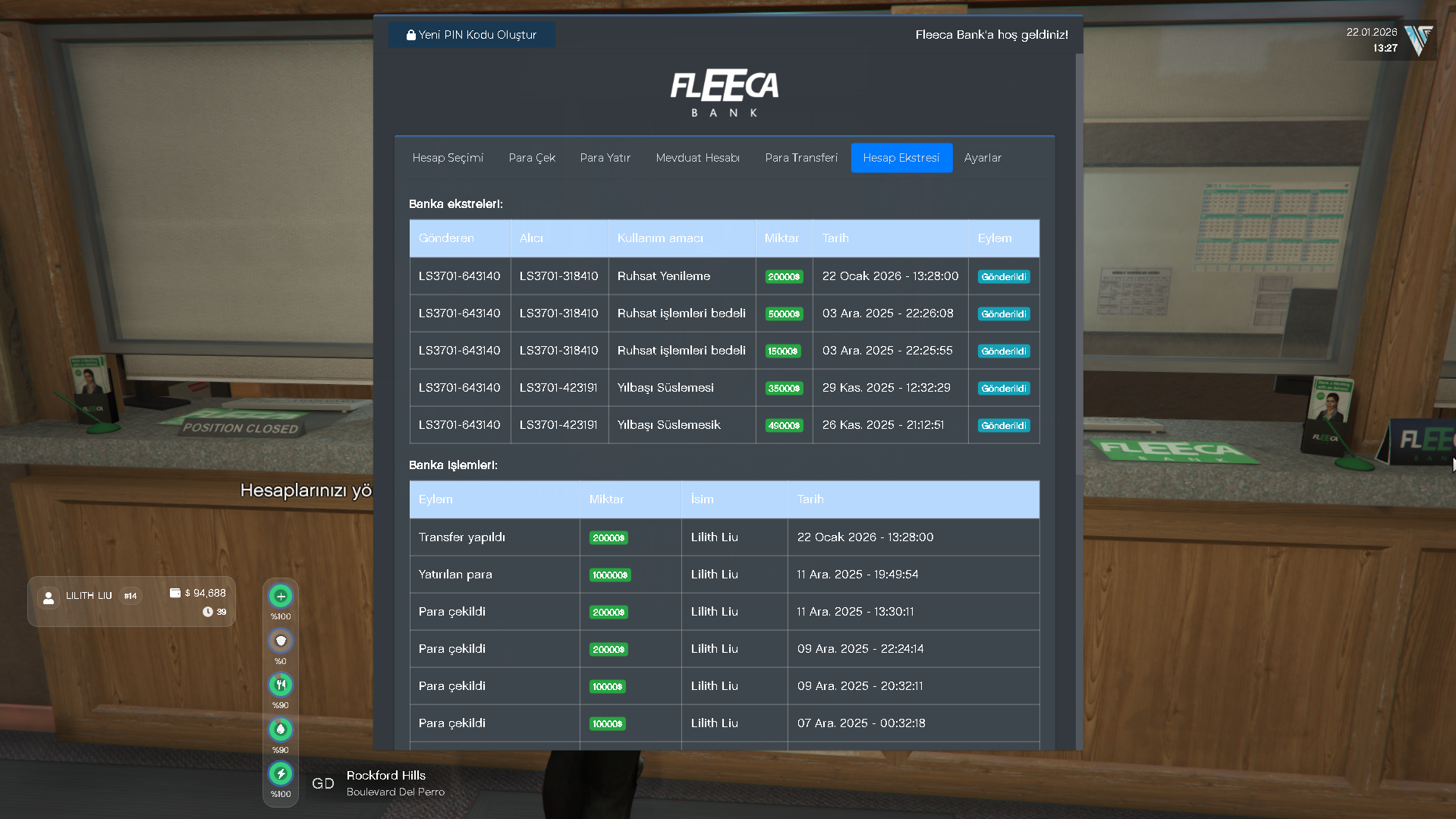
Task: Click the Transfer yapıldı row
Action: click(x=725, y=537)
